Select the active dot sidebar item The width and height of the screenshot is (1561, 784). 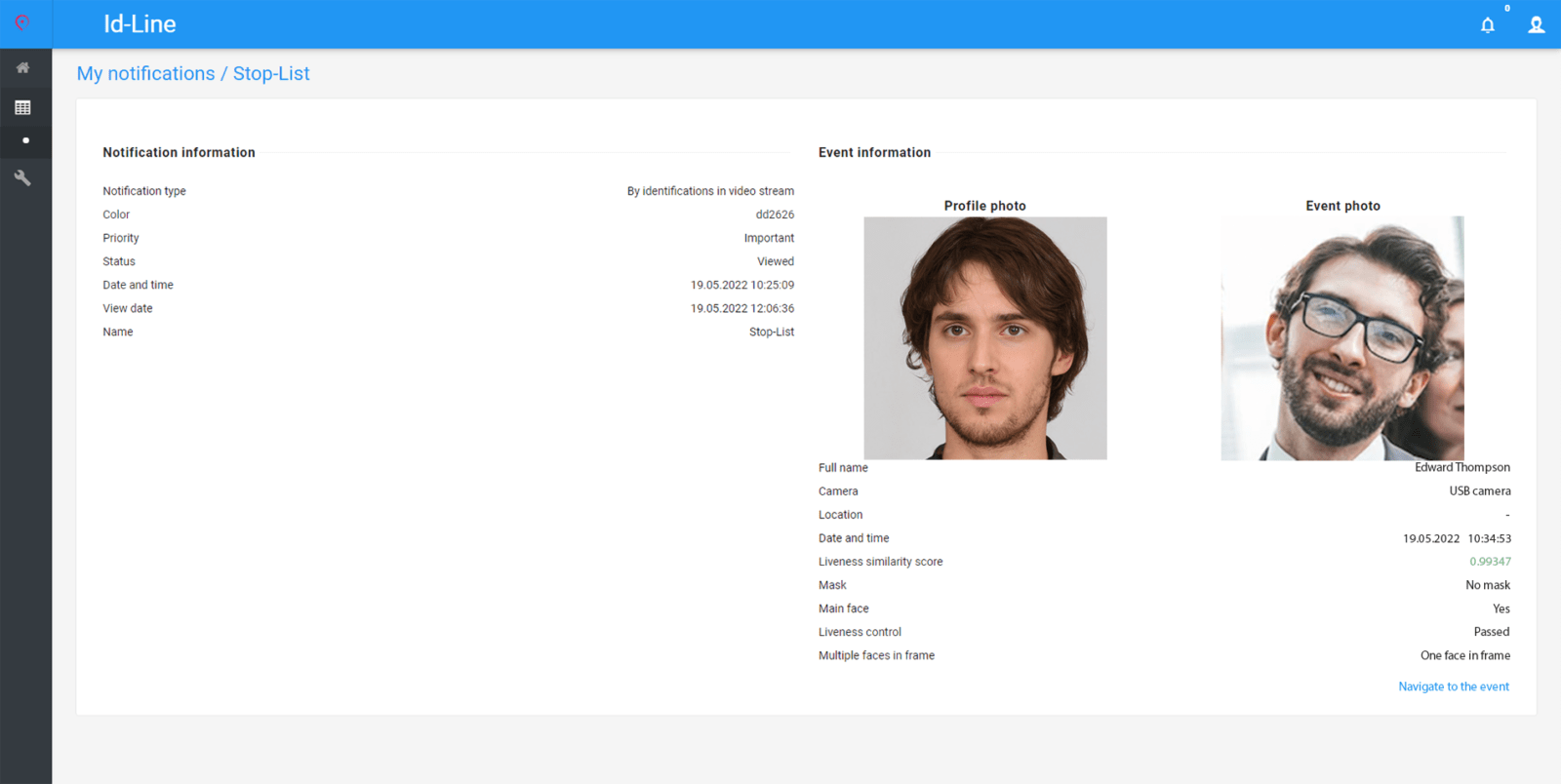pos(25,140)
